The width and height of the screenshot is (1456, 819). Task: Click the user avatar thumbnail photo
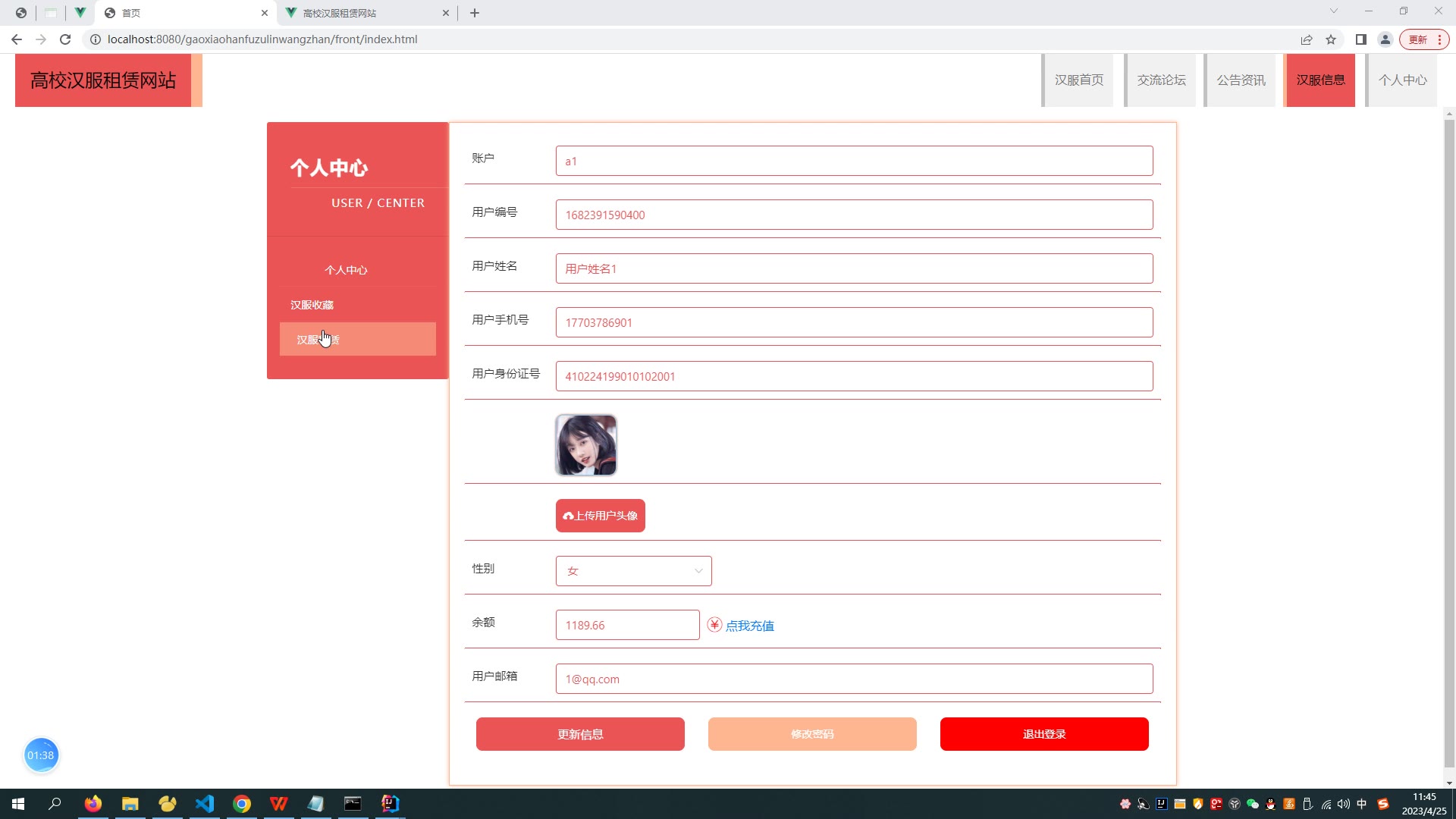(x=585, y=445)
